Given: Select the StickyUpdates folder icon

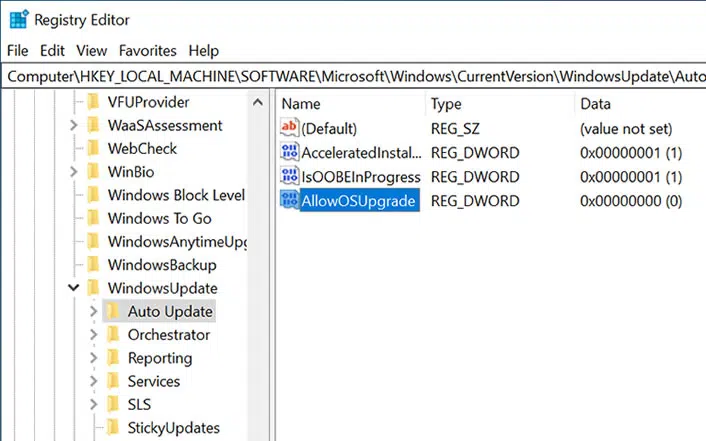Looking at the screenshot, I should pyautogui.click(x=113, y=427).
